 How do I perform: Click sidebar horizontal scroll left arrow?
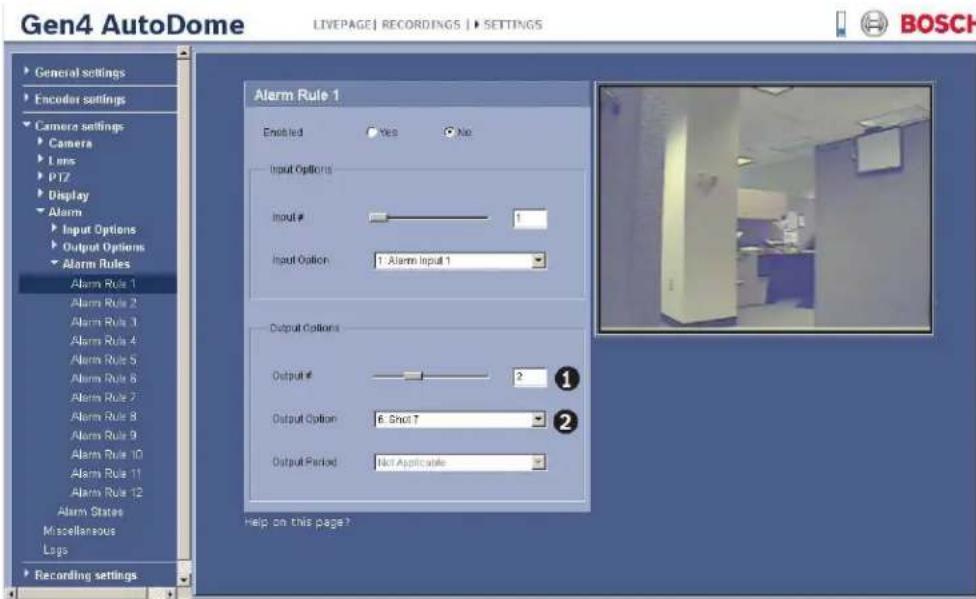11,593
